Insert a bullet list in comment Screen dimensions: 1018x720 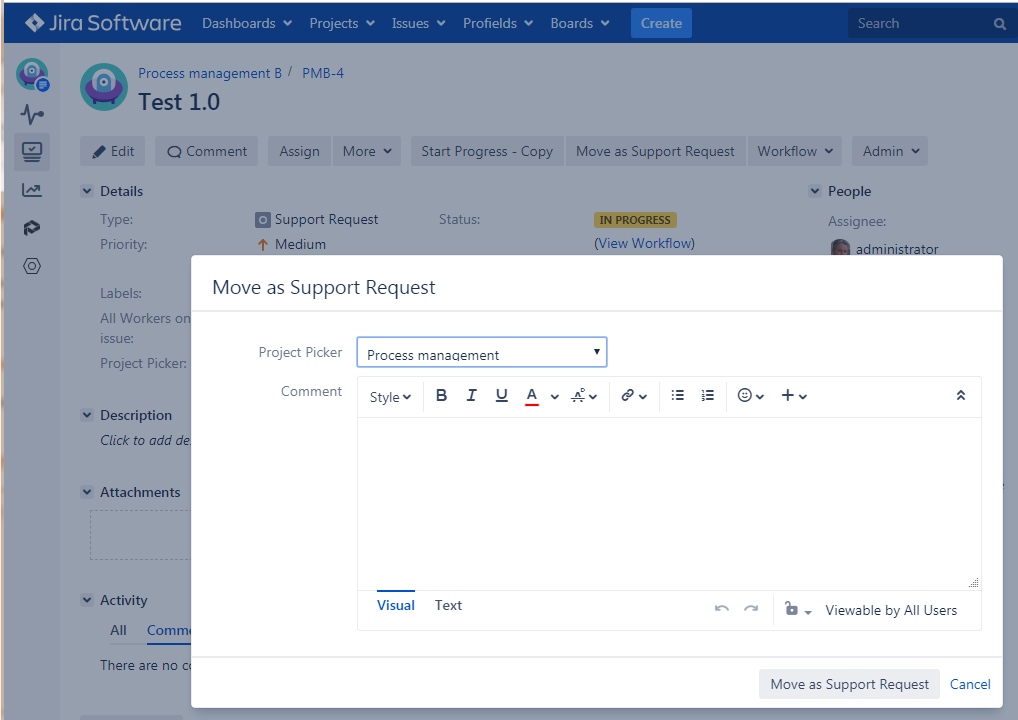coord(678,396)
